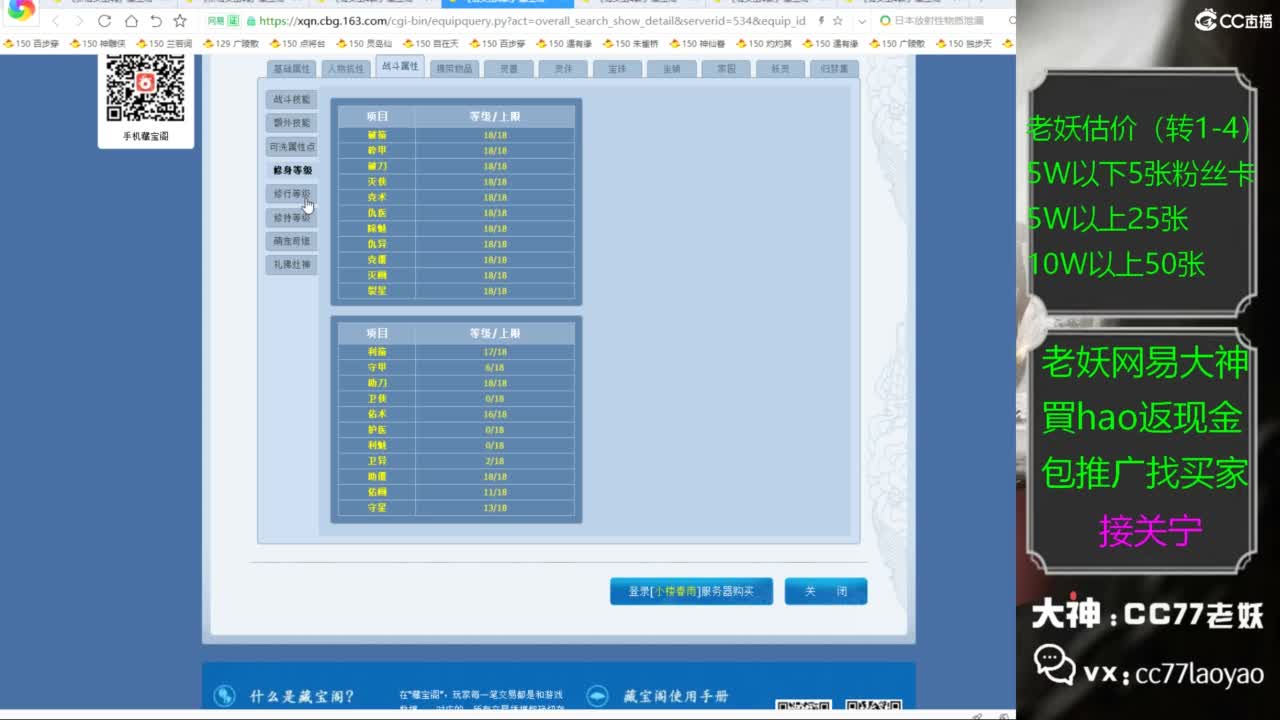Click the lightning icon in address bar
Viewport: 1280px width, 720px height.
click(821, 21)
